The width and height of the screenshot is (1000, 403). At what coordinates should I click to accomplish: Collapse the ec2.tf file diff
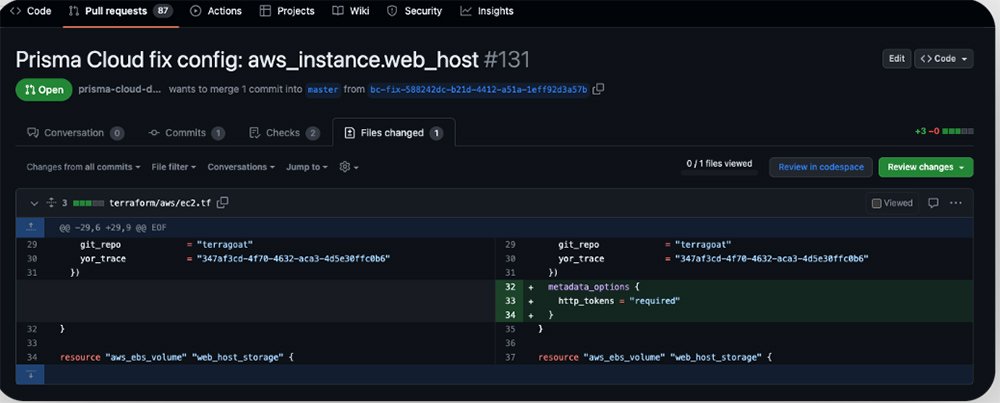[34, 203]
